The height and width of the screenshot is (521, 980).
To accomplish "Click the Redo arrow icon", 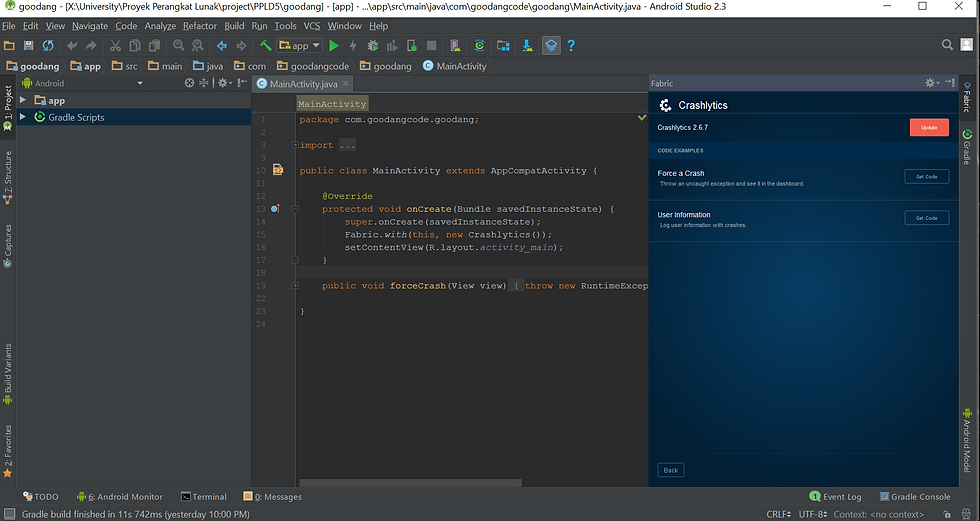I will pos(91,46).
